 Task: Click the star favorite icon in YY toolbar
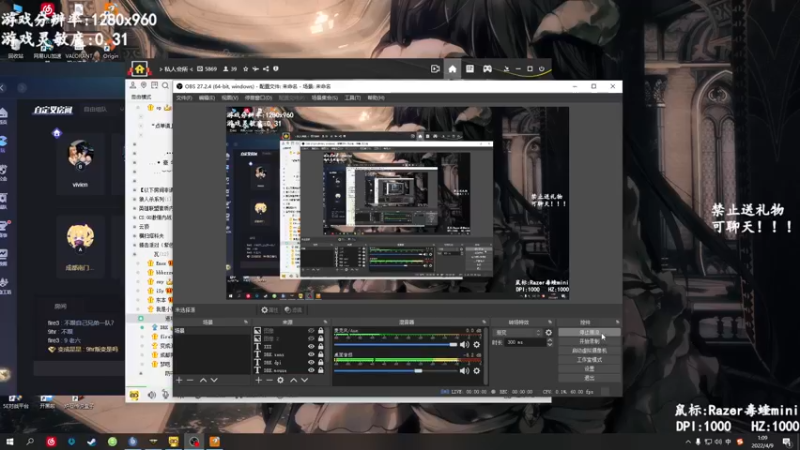click(x=245, y=69)
